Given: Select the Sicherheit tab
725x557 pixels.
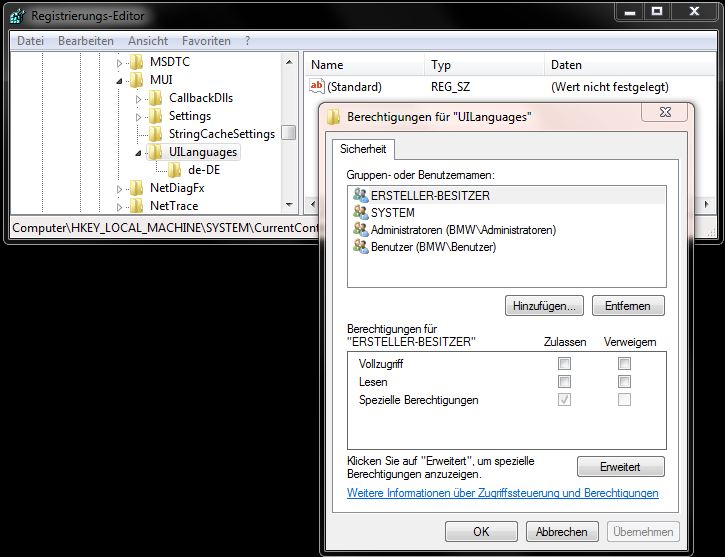Looking at the screenshot, I should click(x=363, y=149).
